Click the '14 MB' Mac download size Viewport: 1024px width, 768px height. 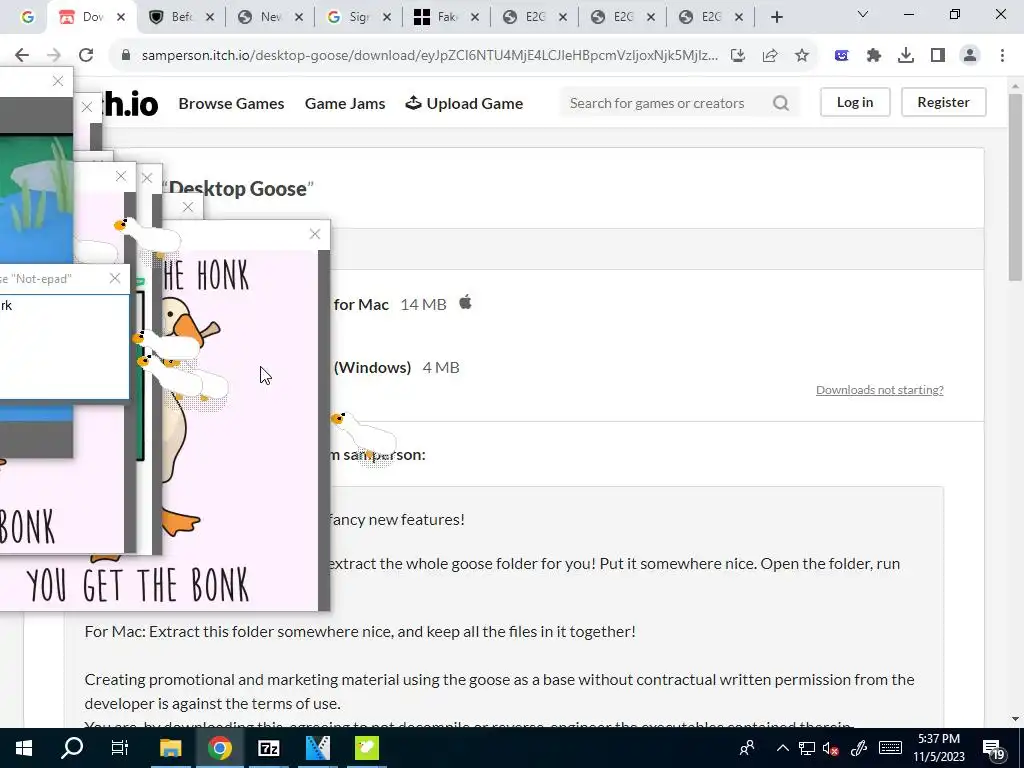point(423,304)
